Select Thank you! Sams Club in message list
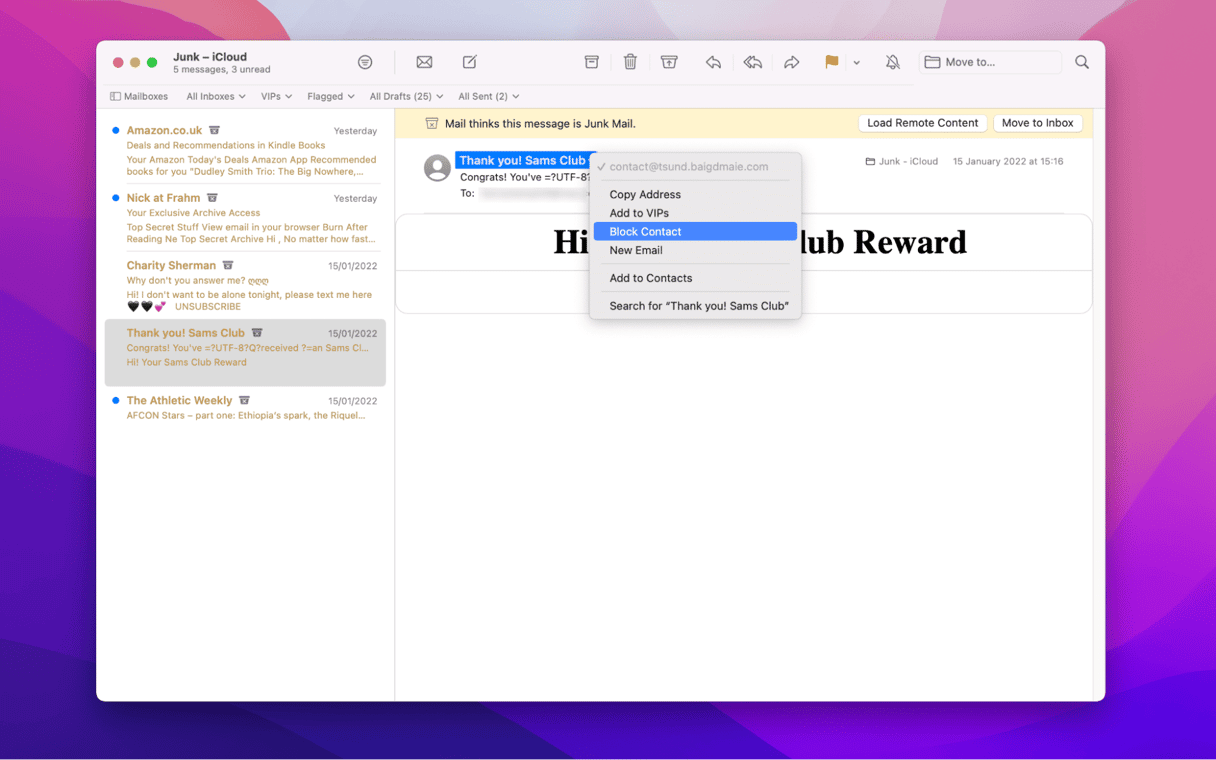The image size is (1216, 760). [245, 352]
